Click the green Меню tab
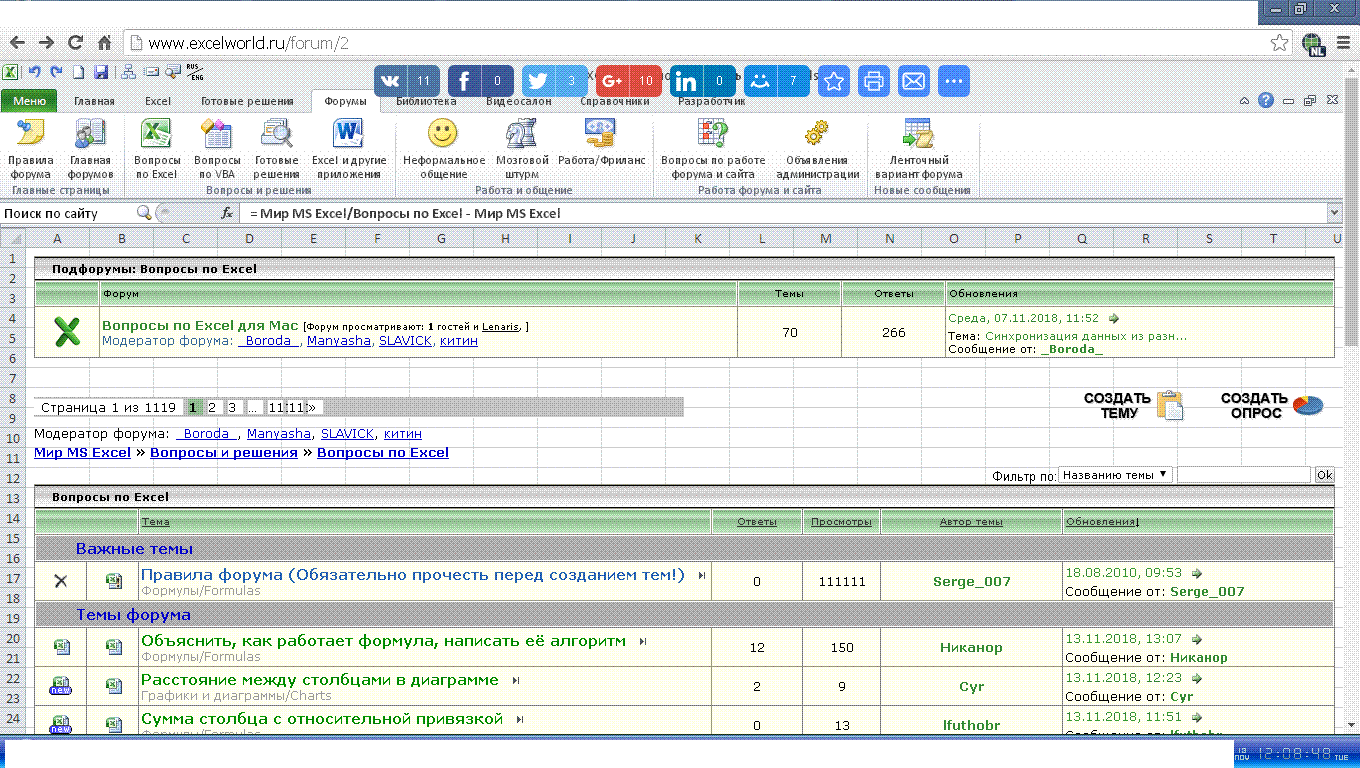This screenshot has width=1360, height=768. 29,101
